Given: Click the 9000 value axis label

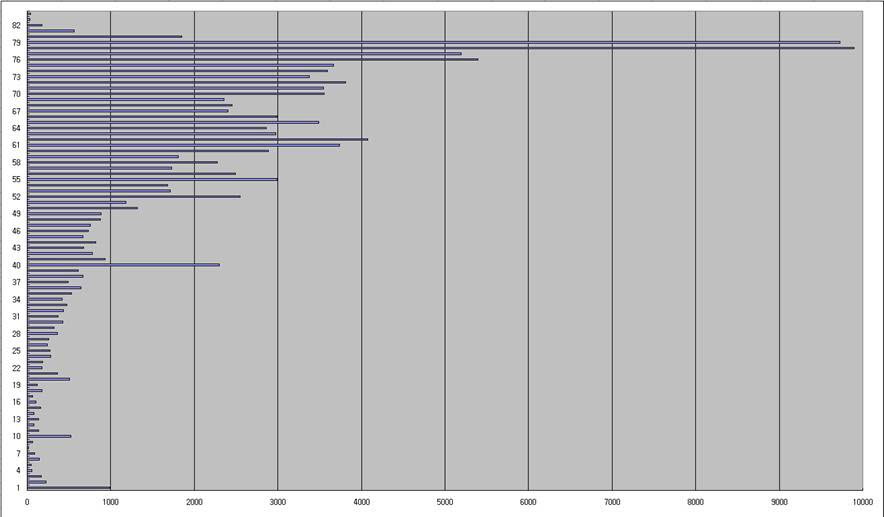Looking at the screenshot, I should coord(779,500).
